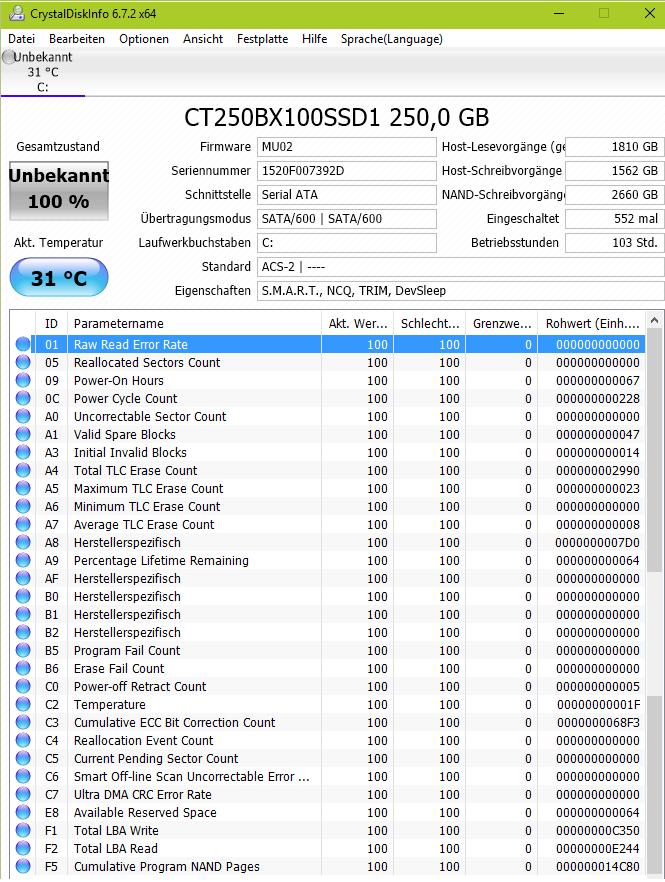
Task: Click the Eigenschaften field S.M.A.R.T., NCQ, TRIM, DevSleep
Action: [460, 291]
